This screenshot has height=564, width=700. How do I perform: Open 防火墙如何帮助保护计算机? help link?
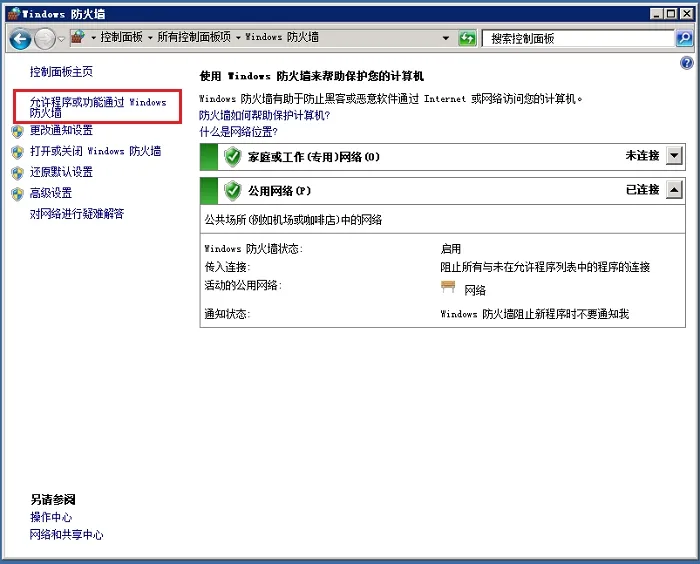tap(264, 115)
